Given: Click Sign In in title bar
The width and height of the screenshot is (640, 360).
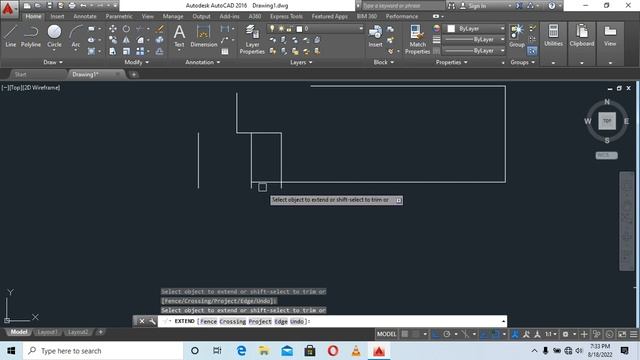Looking at the screenshot, I should pyautogui.click(x=473, y=6).
